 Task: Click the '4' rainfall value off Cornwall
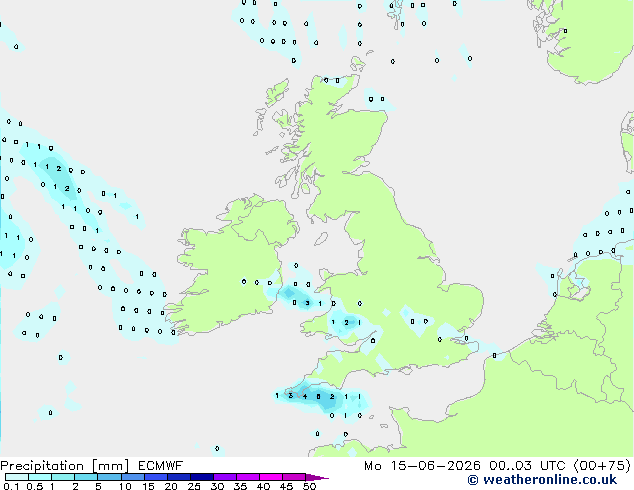click(305, 397)
